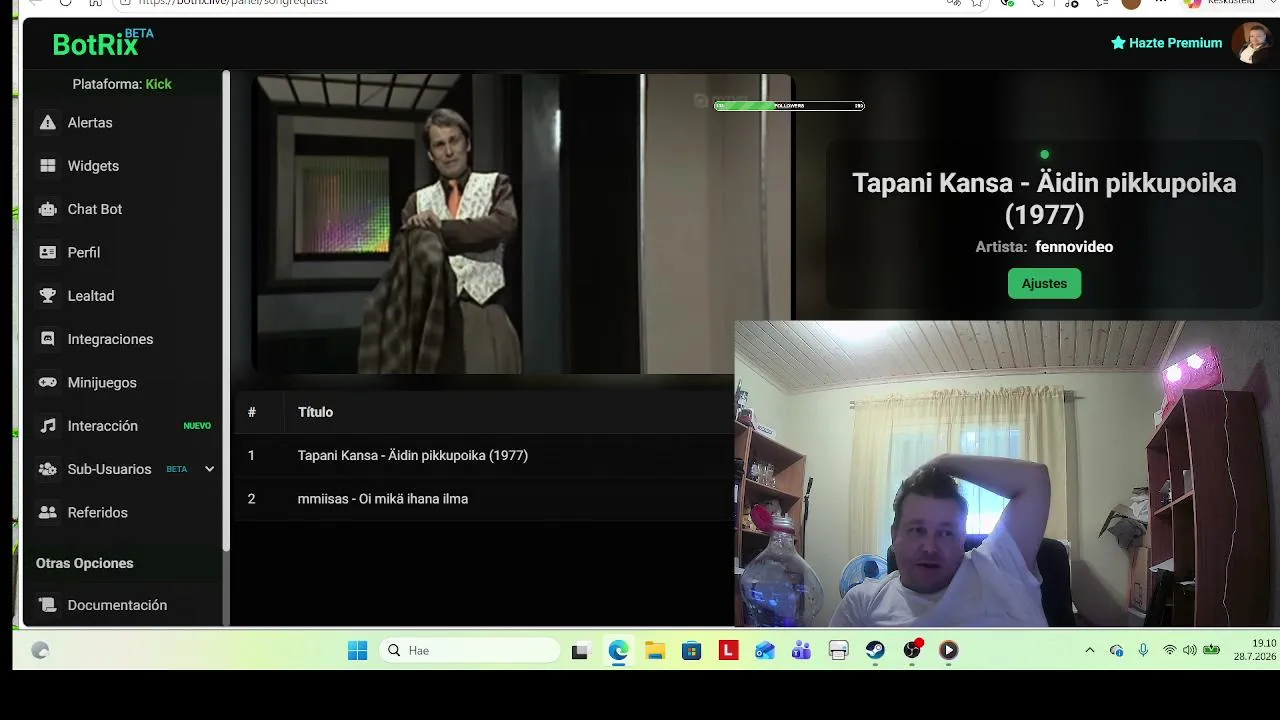This screenshot has height=720, width=1280.
Task: Click the 'Título' column header
Action: tap(315, 412)
